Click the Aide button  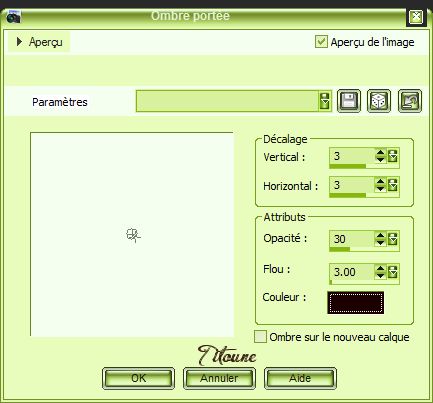[300, 378]
